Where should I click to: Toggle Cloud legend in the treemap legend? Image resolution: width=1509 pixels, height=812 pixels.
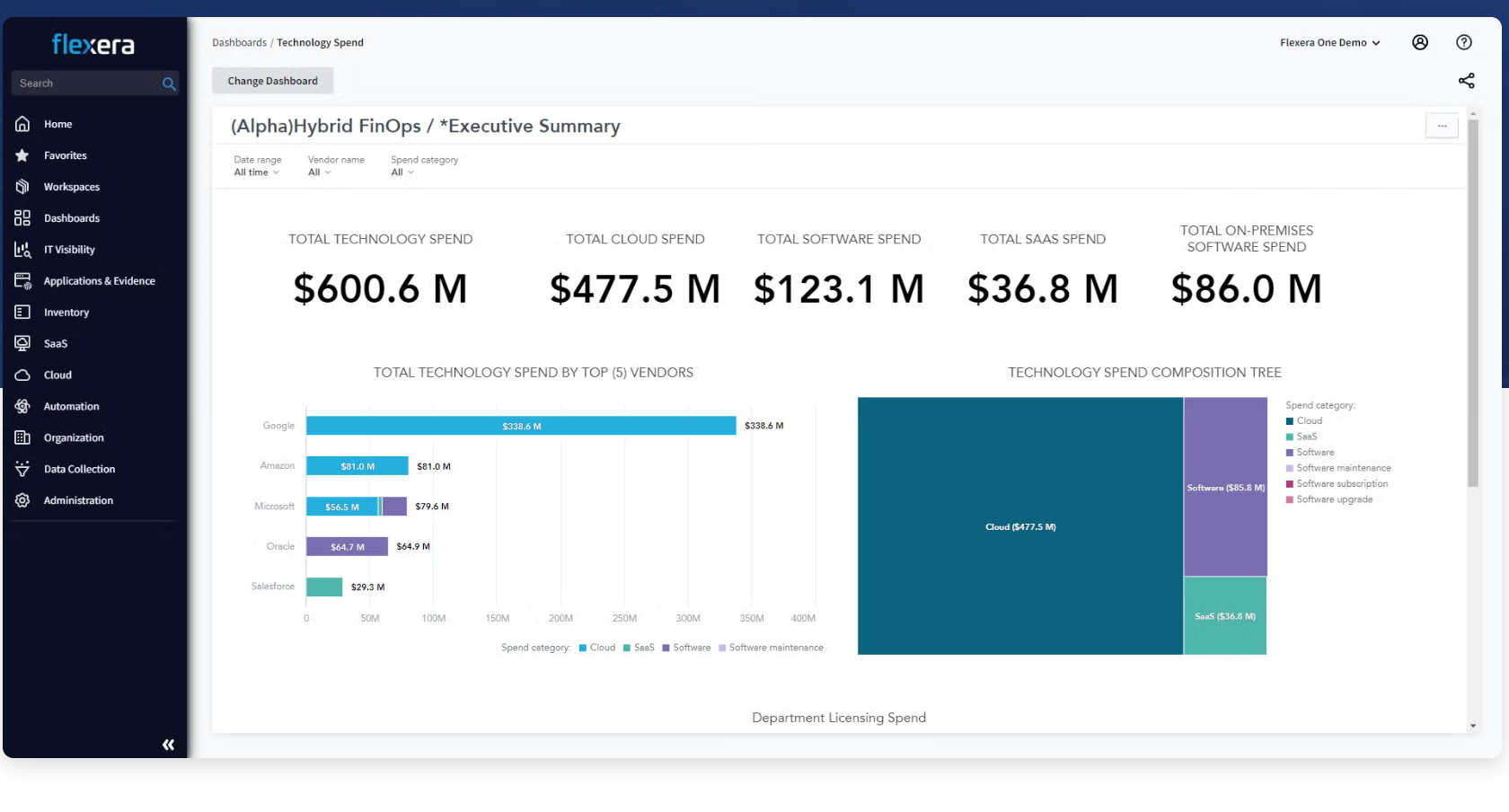point(1309,421)
